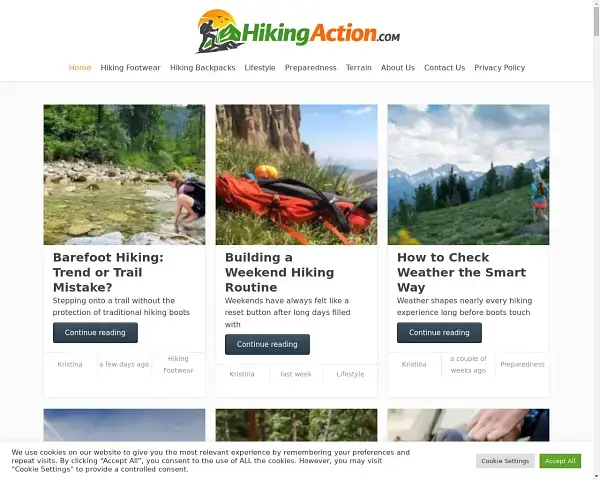Open the Contact Us page
The height and width of the screenshot is (480, 600).
444,68
